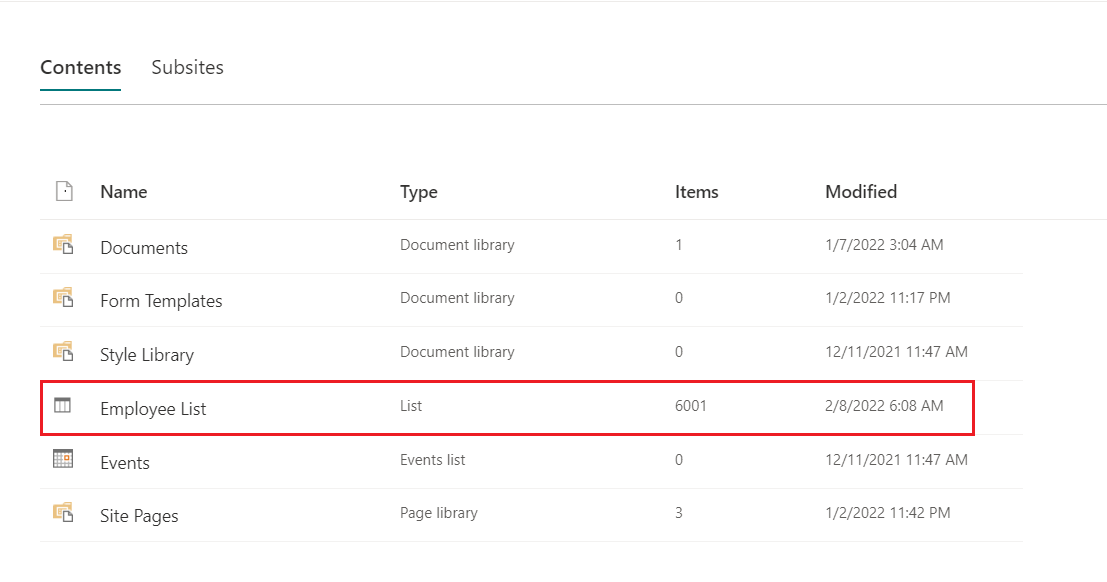Click the Form Templates library icon
Viewport: 1107px width, 582px height.
tap(64, 297)
